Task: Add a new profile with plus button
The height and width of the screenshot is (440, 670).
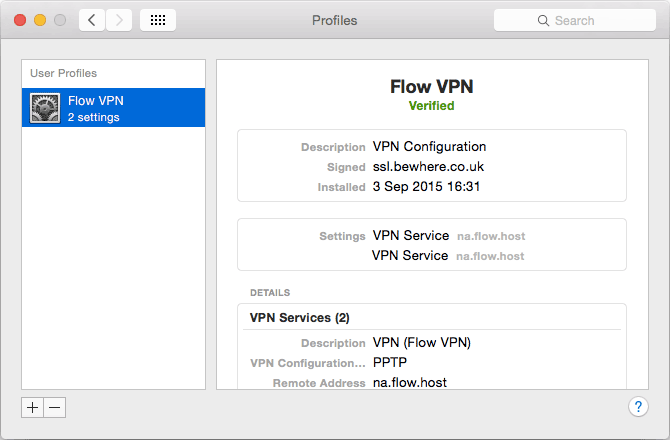Action: (33, 407)
